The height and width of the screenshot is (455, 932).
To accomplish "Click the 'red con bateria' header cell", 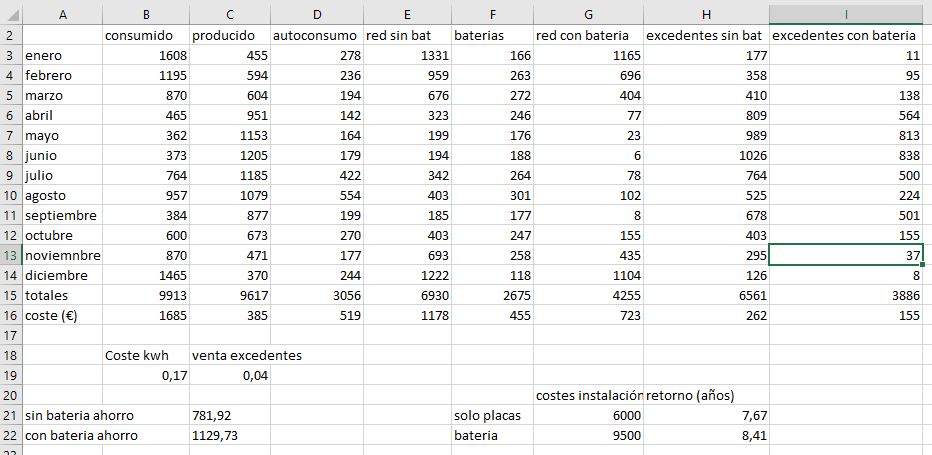I will pos(588,36).
